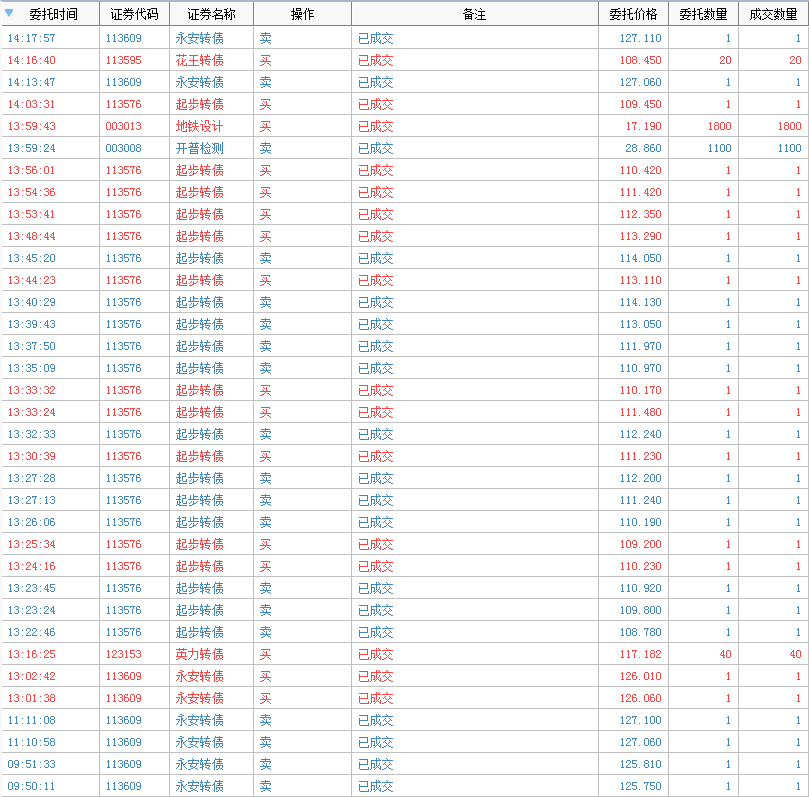Viewport: 809px width, 797px height.
Task: Sort by 证券代码 column header
Action: [134, 14]
